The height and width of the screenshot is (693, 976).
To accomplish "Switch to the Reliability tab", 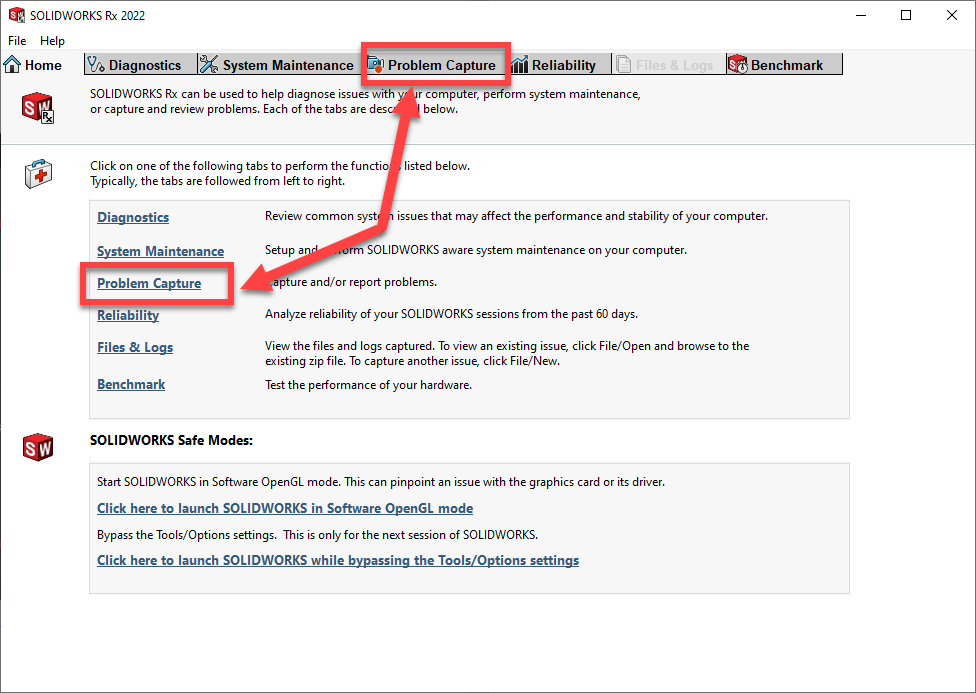I will (563, 65).
